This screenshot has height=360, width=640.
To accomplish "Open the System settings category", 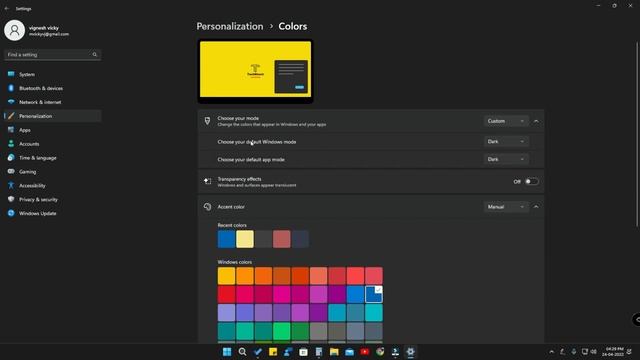I will click(52, 74).
